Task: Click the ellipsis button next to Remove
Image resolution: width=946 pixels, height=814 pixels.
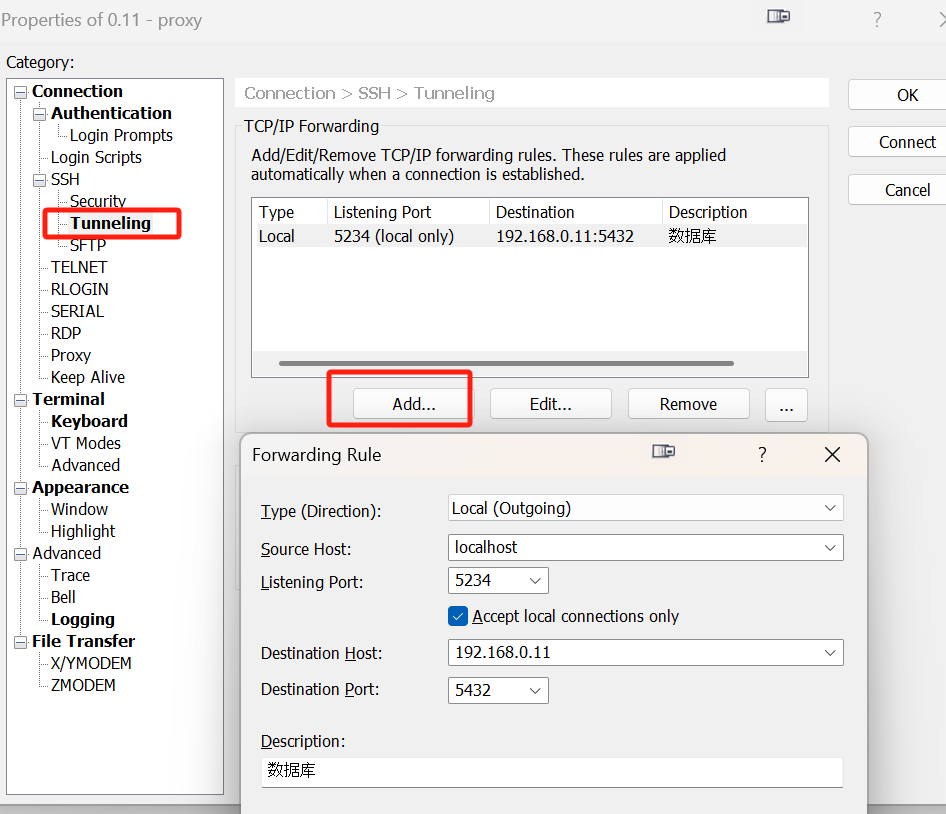Action: 786,405
